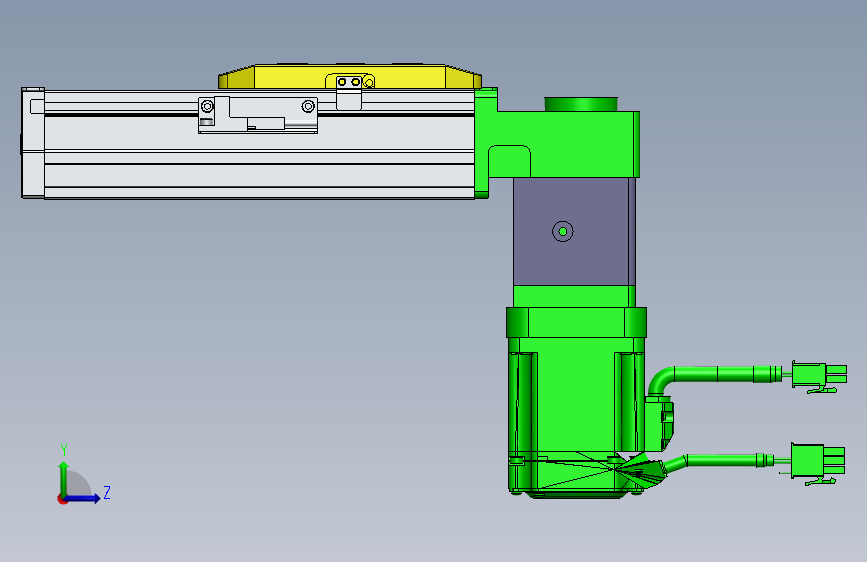867x562 pixels.
Task: Select the left end cap of the rail
Action: click(33, 143)
